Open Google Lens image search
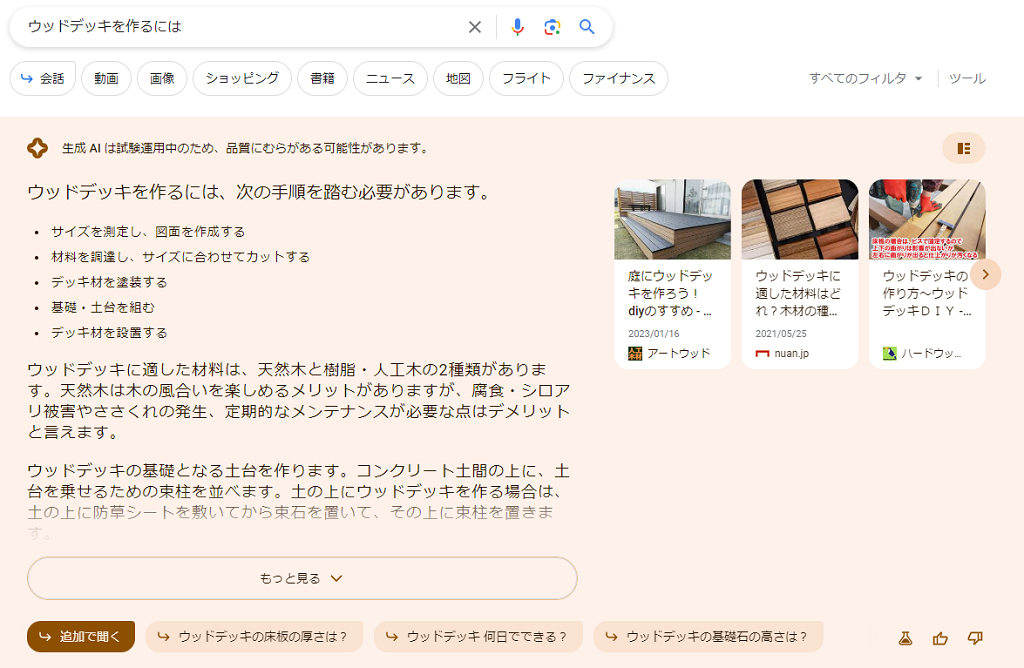This screenshot has height=668, width=1024. (552, 27)
